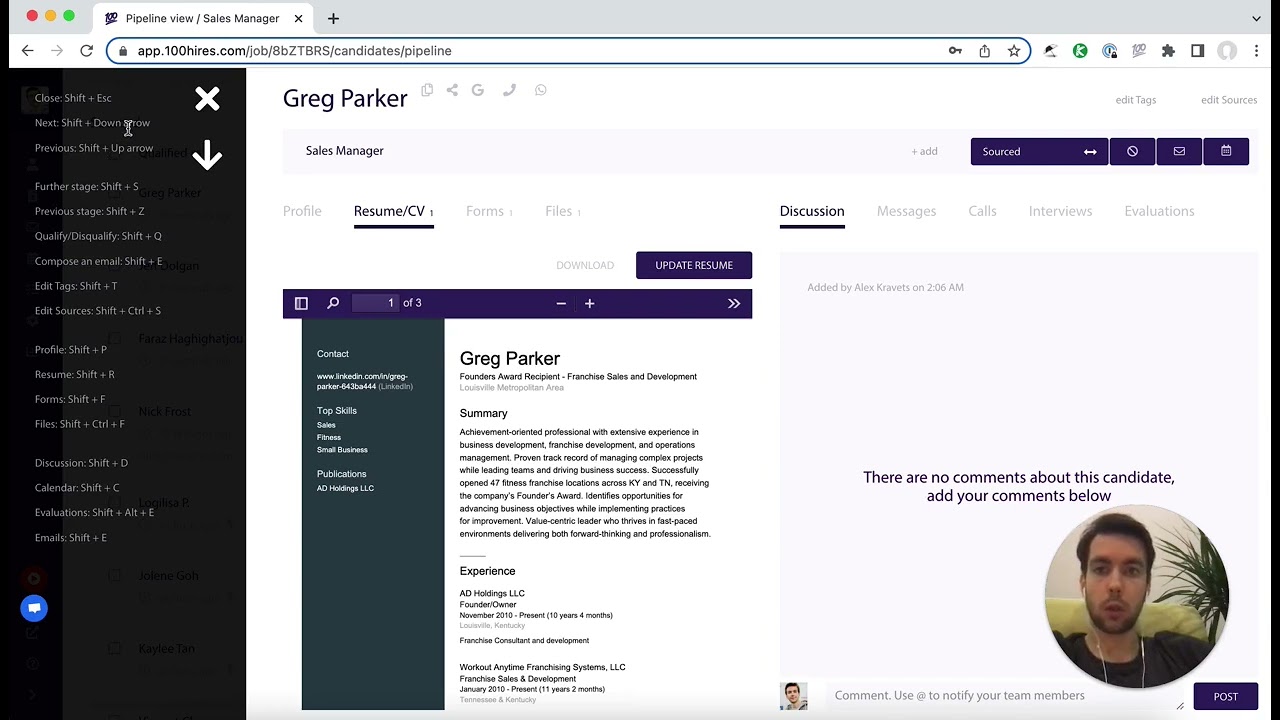Click 'Calendar: Shift + C' shortcut text
1280x720 pixels.
click(x=77, y=488)
